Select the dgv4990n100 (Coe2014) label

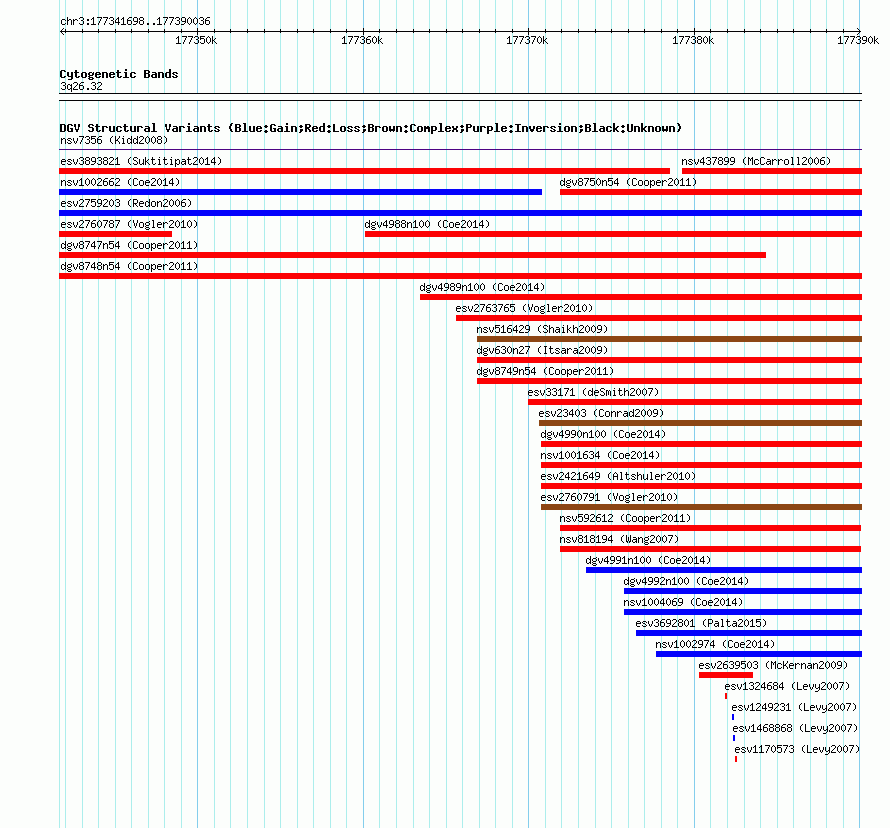[603, 434]
